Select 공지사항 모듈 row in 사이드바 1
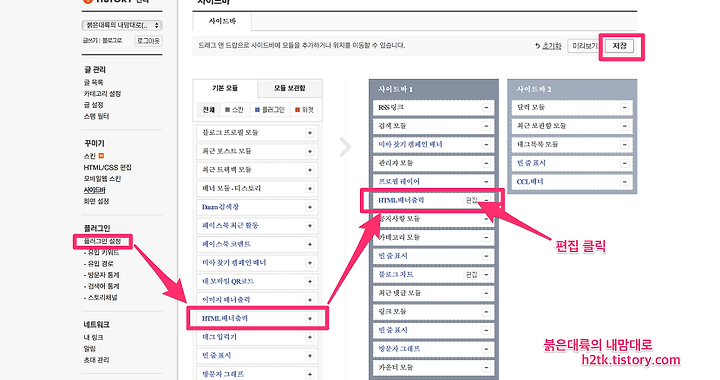720x380 pixels. [433, 219]
